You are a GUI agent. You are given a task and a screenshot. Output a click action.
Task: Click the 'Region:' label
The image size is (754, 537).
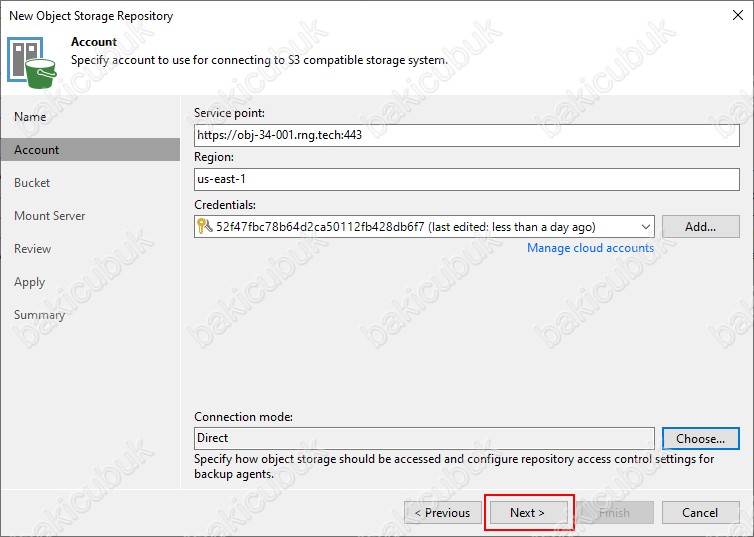(214, 157)
